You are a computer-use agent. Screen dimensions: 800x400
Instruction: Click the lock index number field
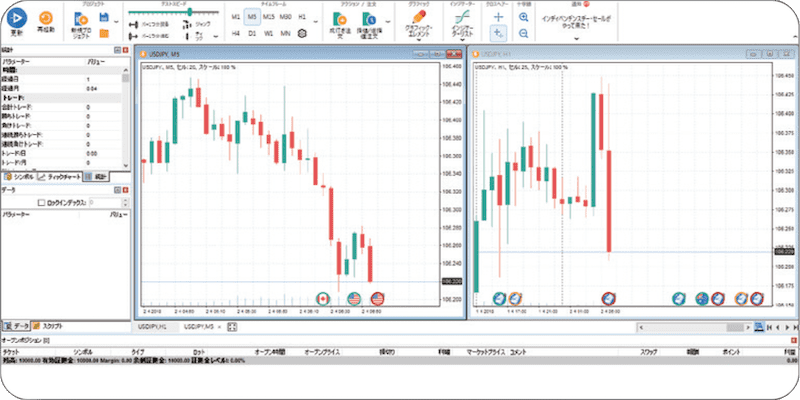click(105, 202)
